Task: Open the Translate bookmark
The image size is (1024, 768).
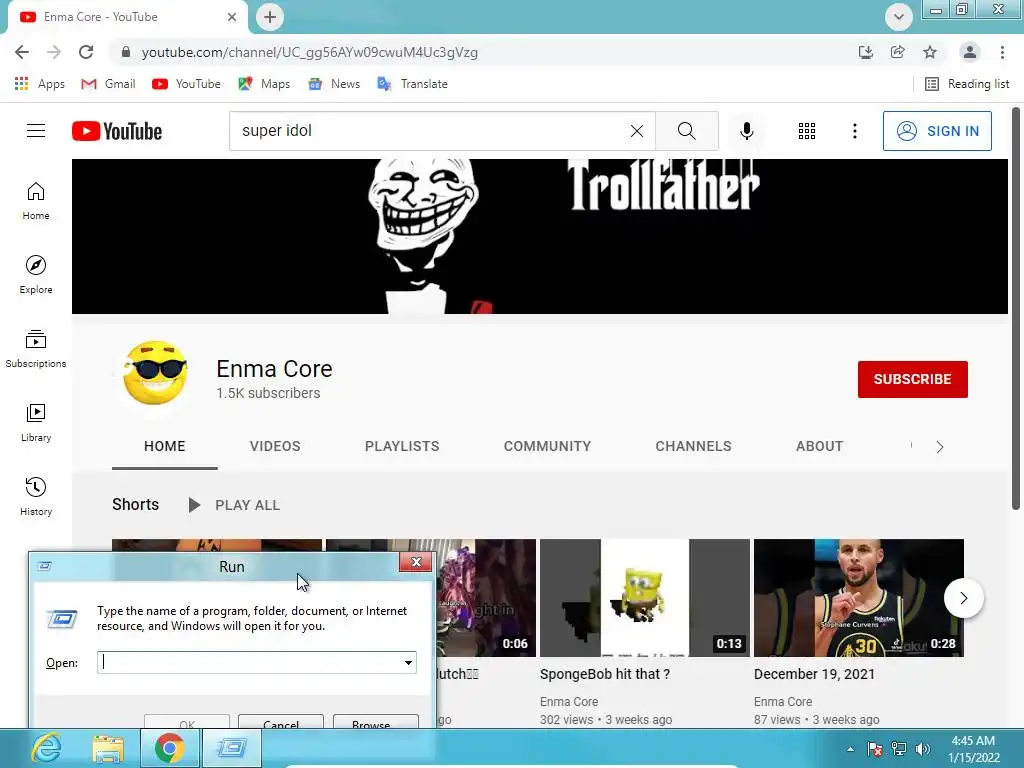Action: coord(413,84)
